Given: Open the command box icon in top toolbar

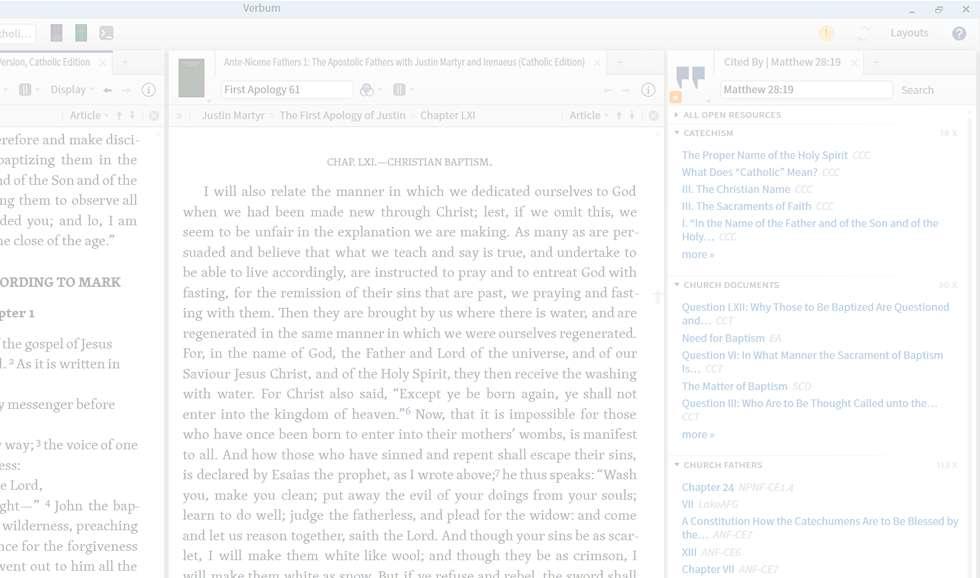Looking at the screenshot, I should point(106,33).
